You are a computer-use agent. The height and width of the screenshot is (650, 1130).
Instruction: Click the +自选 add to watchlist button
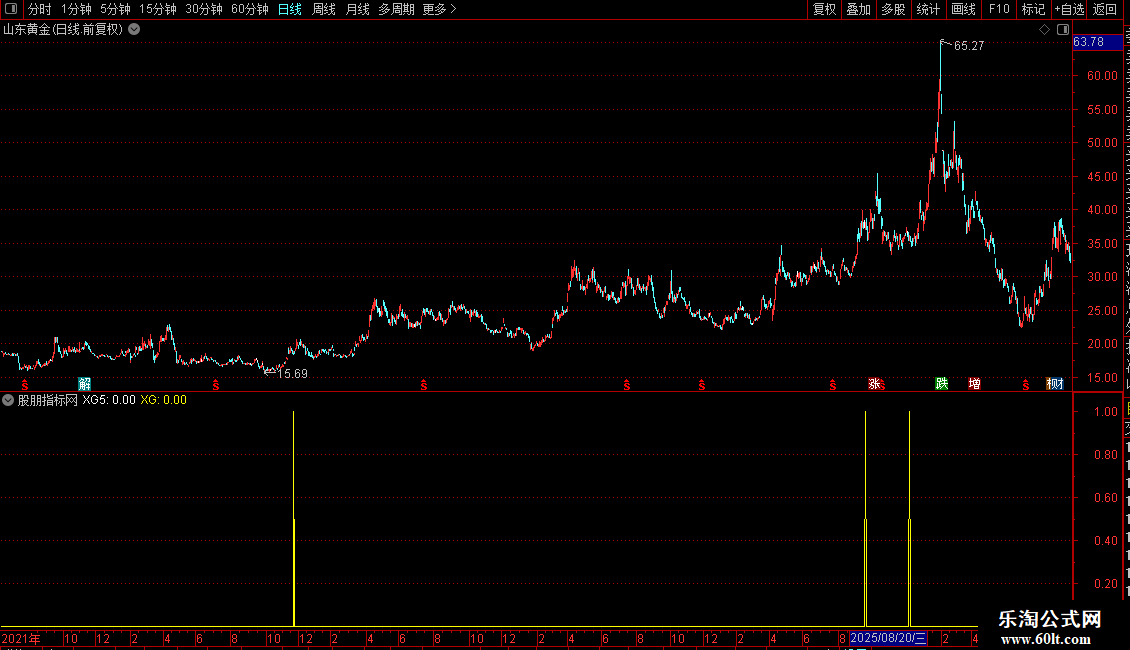(x=1069, y=9)
